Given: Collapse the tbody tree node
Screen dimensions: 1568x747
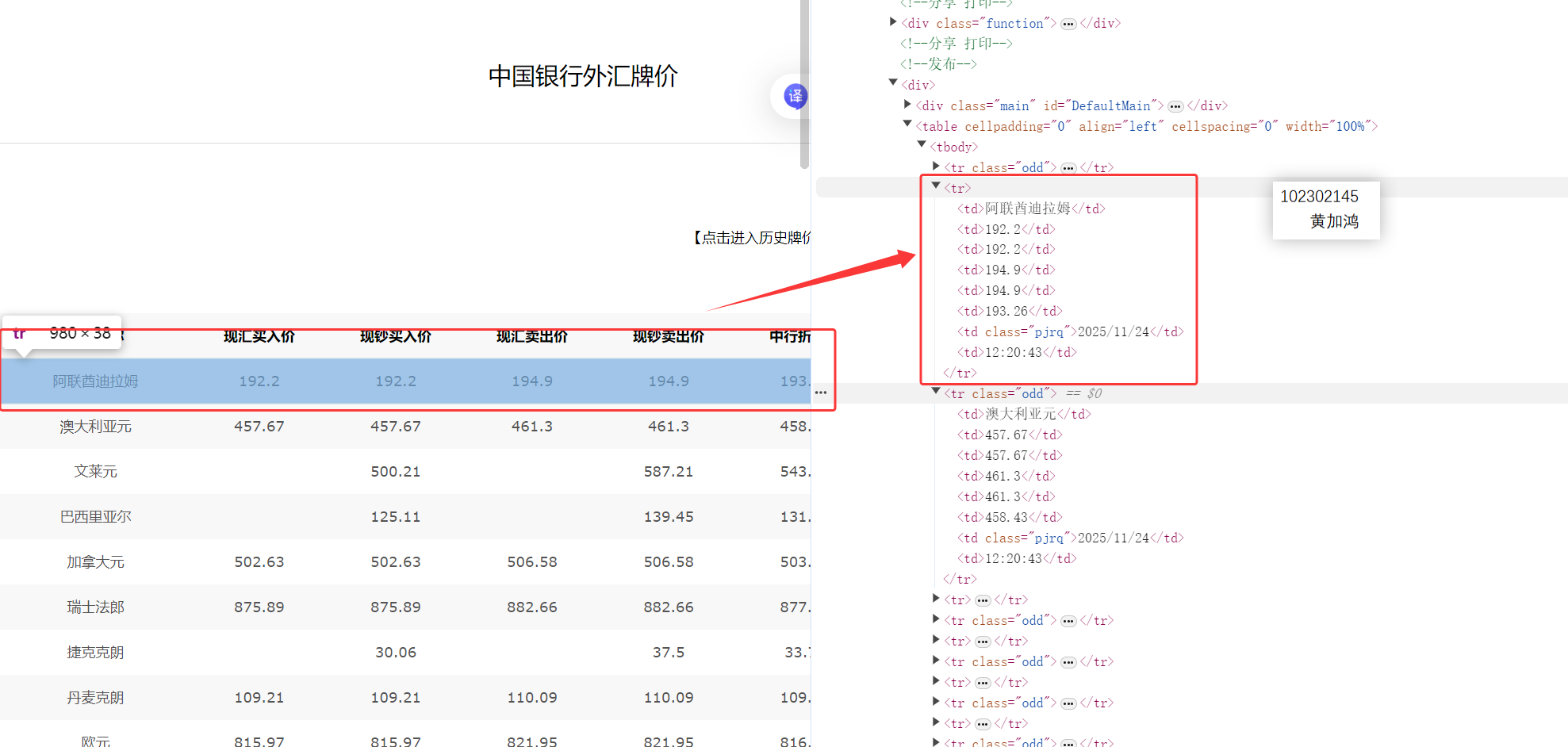Looking at the screenshot, I should coord(922,146).
